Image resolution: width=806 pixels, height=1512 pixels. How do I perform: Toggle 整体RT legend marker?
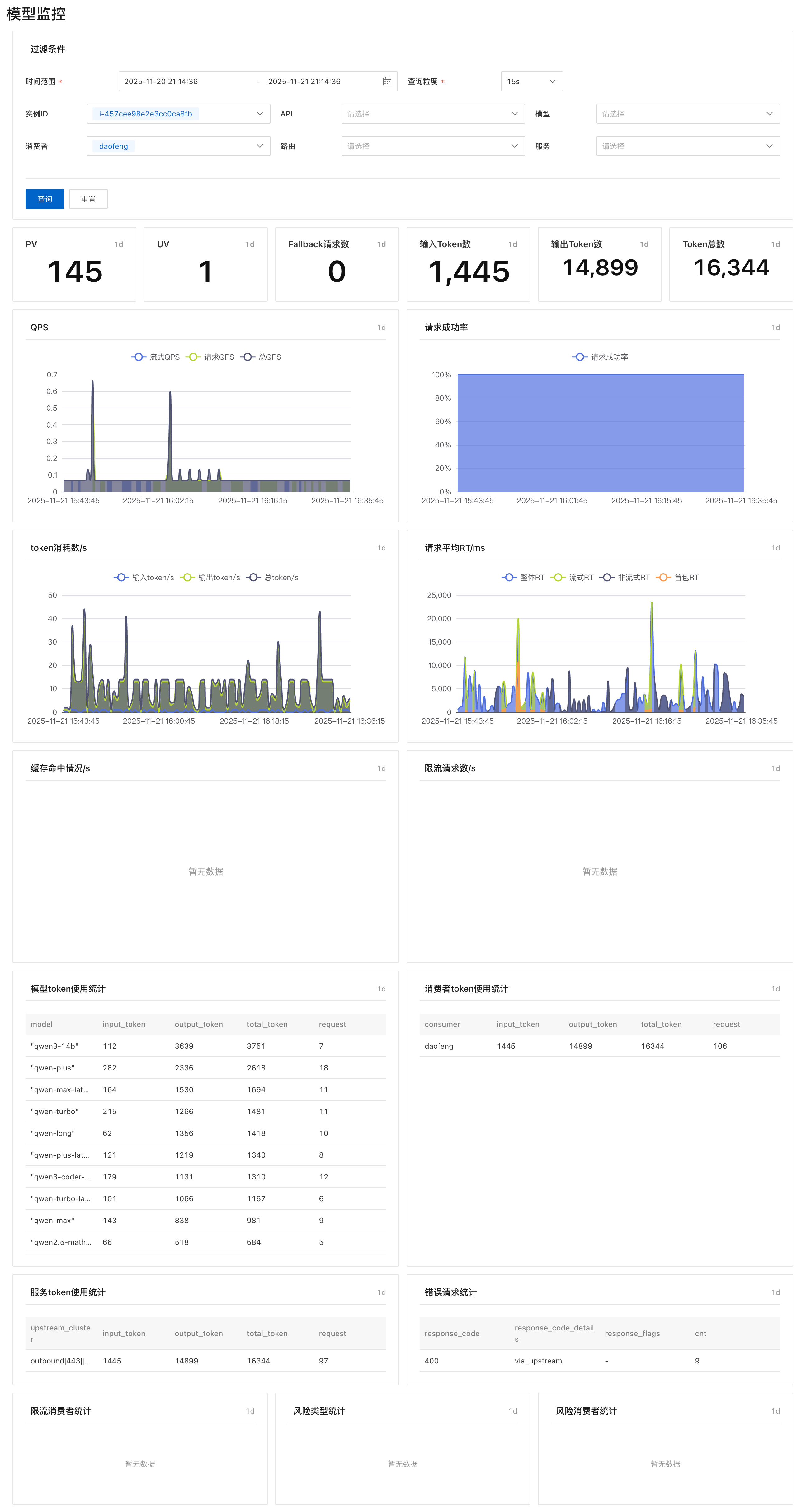coord(509,578)
